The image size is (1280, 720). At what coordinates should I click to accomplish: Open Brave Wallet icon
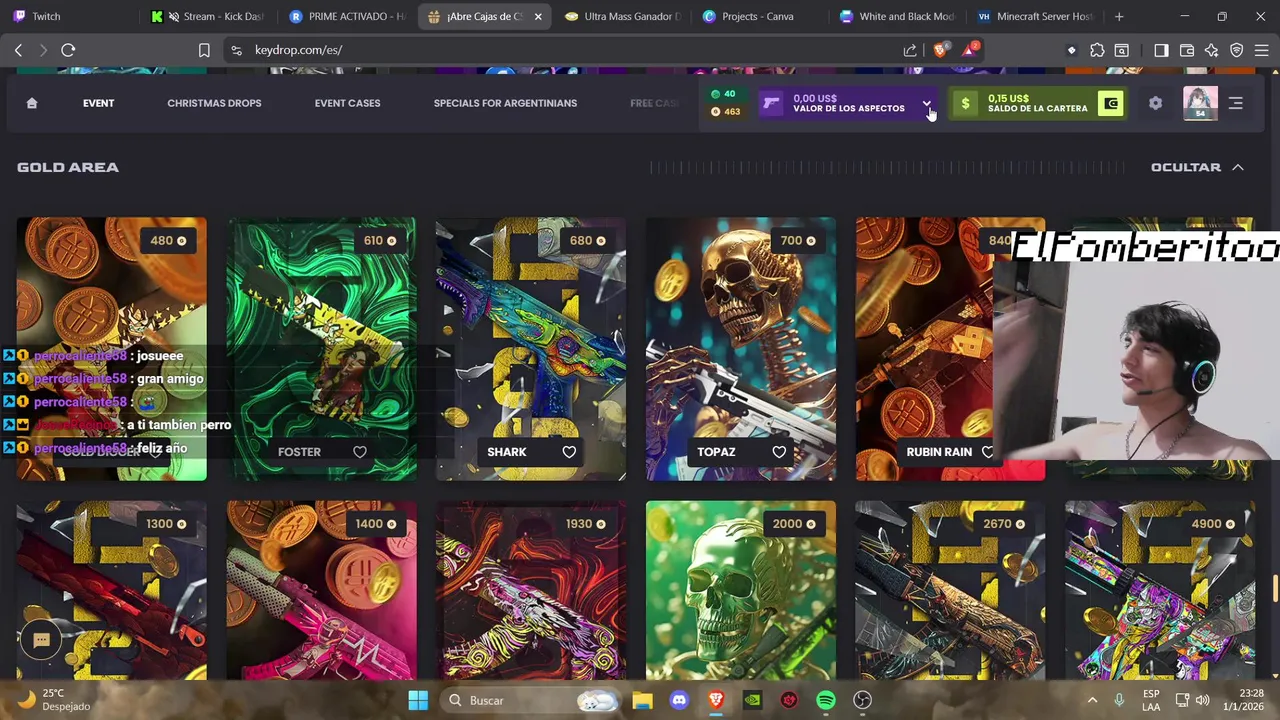click(1187, 50)
